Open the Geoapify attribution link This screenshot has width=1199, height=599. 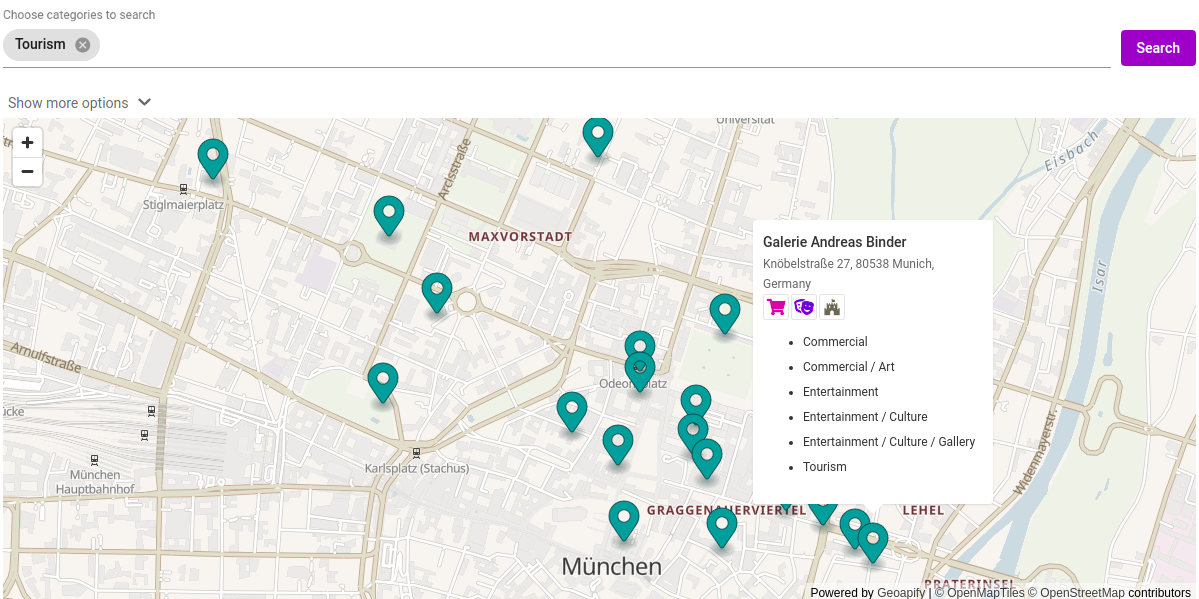click(x=901, y=592)
